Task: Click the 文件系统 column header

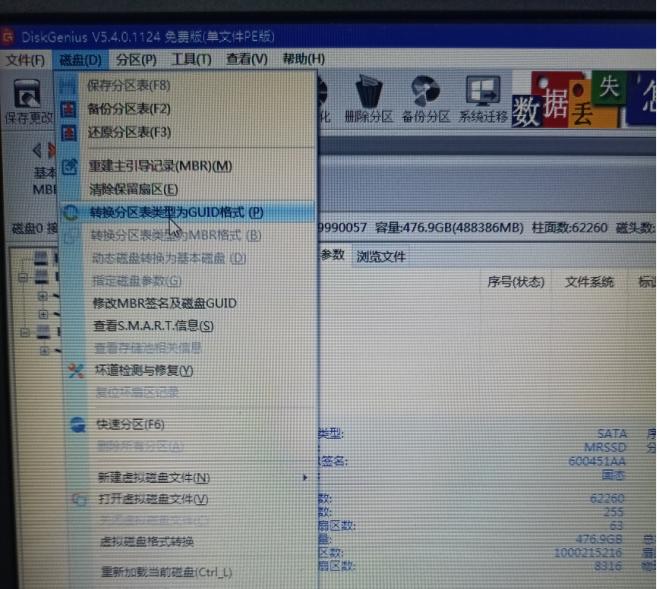Action: pyautogui.click(x=589, y=282)
